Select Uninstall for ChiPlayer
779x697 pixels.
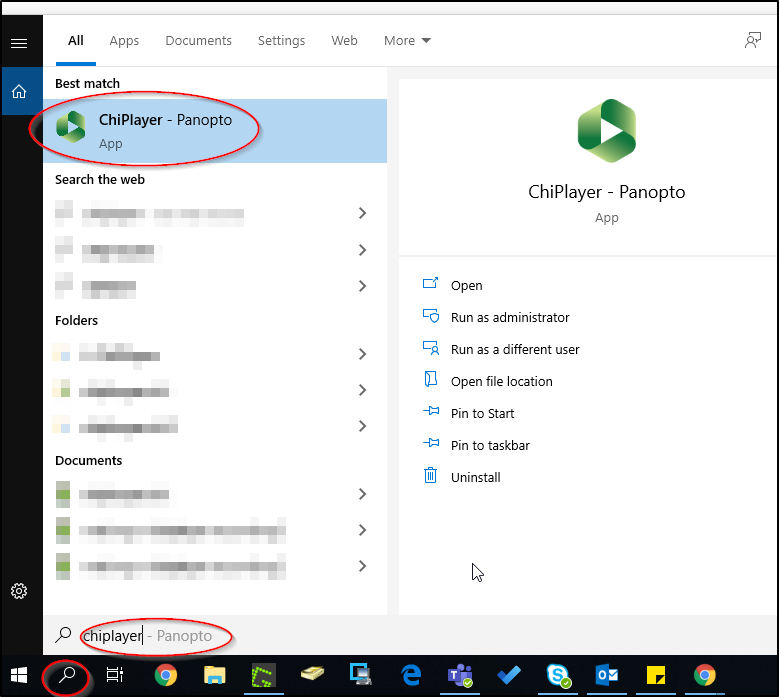point(475,477)
